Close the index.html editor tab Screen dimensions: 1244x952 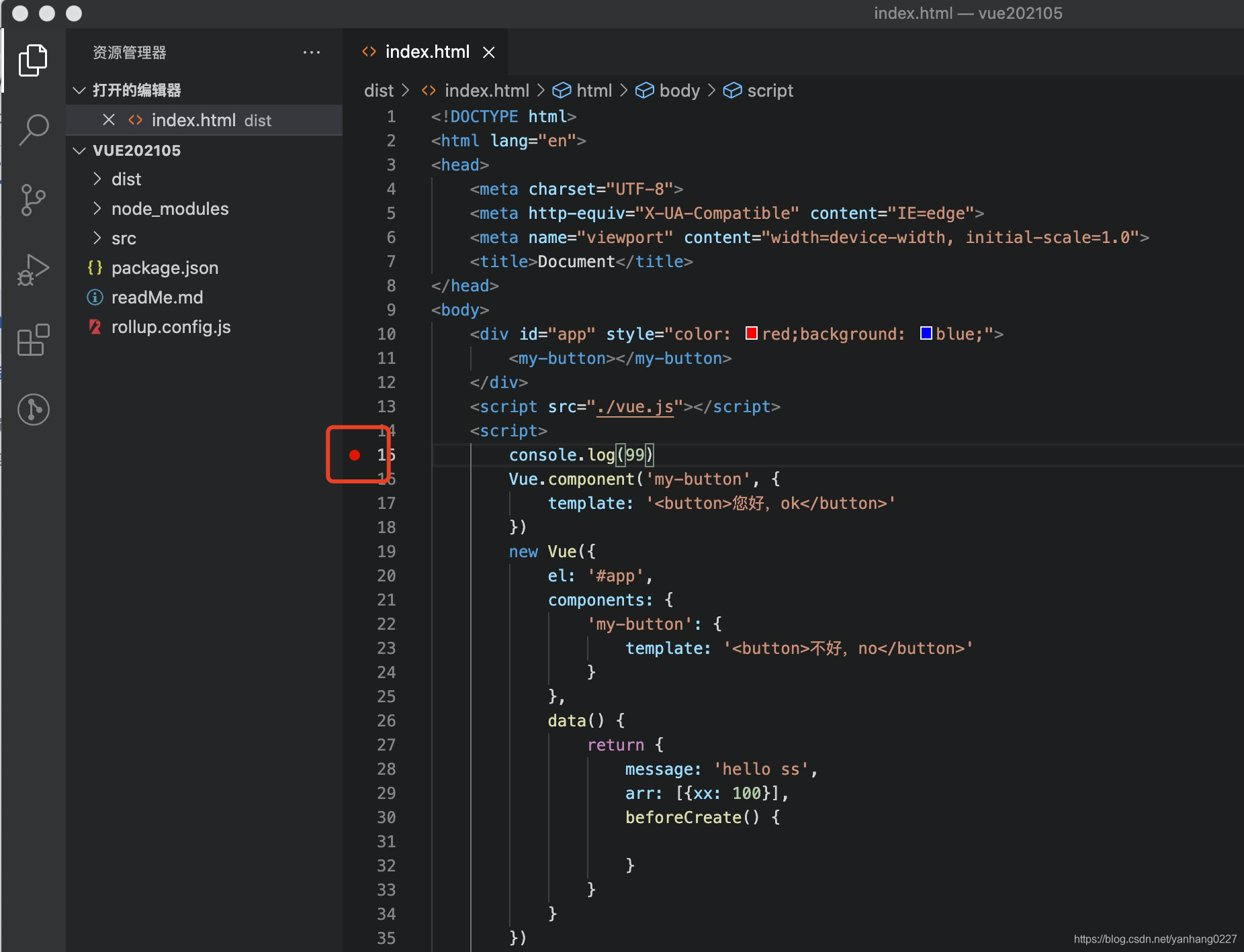(x=489, y=52)
